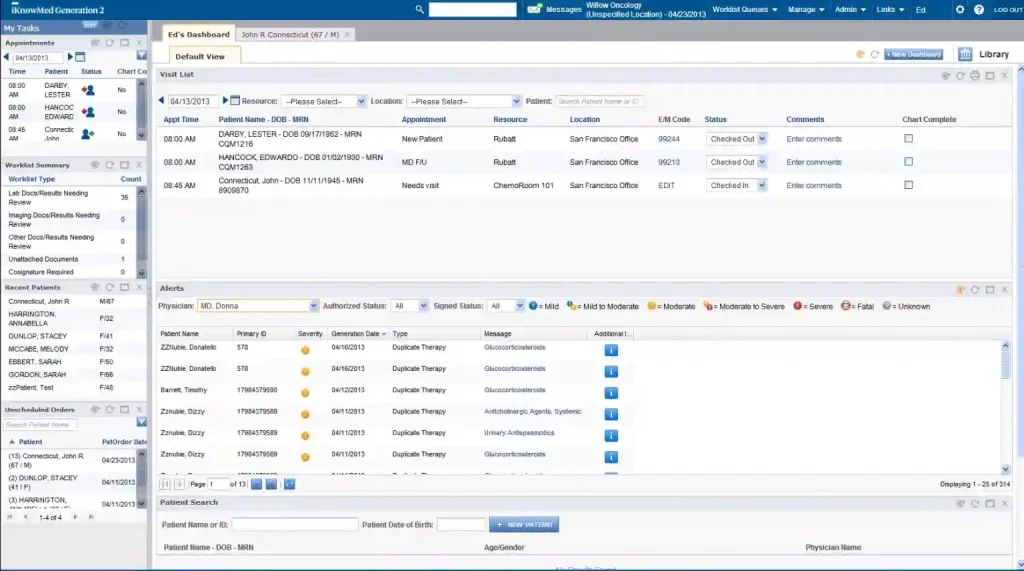Viewport: 1024px width, 571px height.
Task: Refresh the Recent Patients panel
Action: [110, 287]
